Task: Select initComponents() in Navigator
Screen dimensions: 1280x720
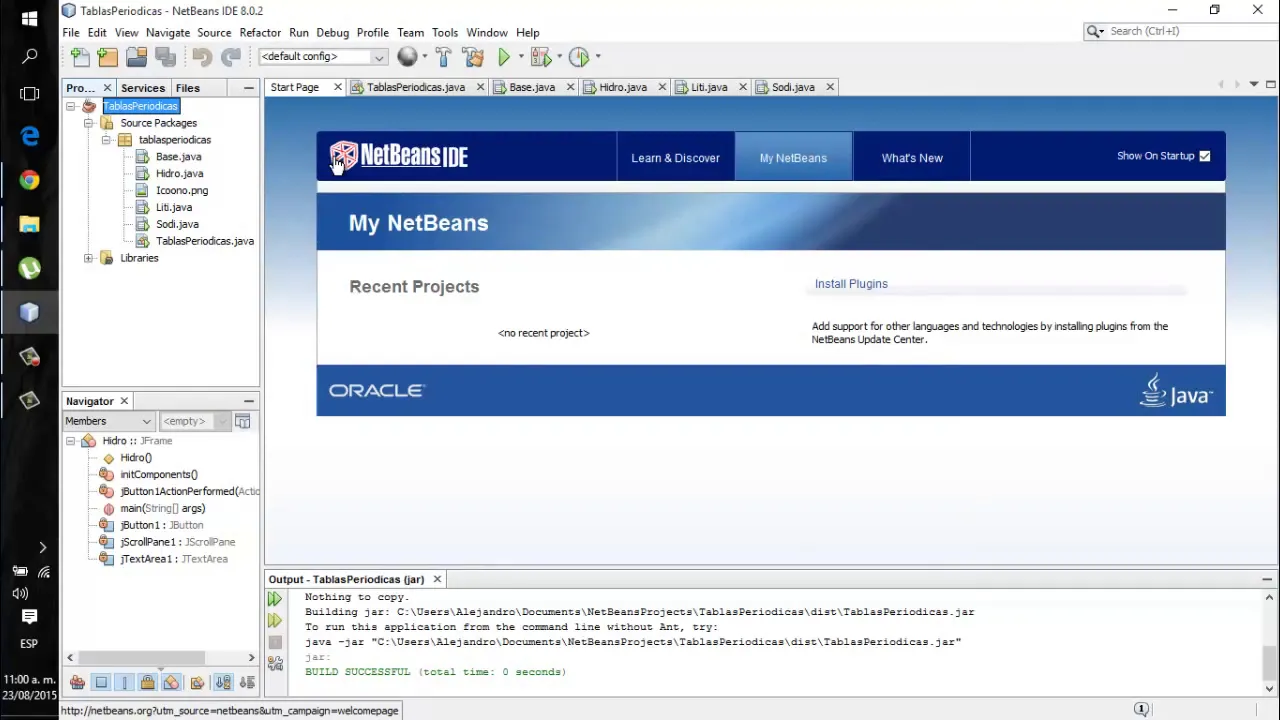Action: tap(159, 475)
